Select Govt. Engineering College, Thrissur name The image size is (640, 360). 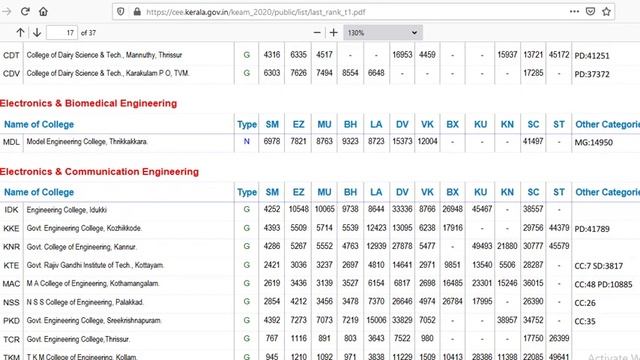pyautogui.click(x=78, y=339)
